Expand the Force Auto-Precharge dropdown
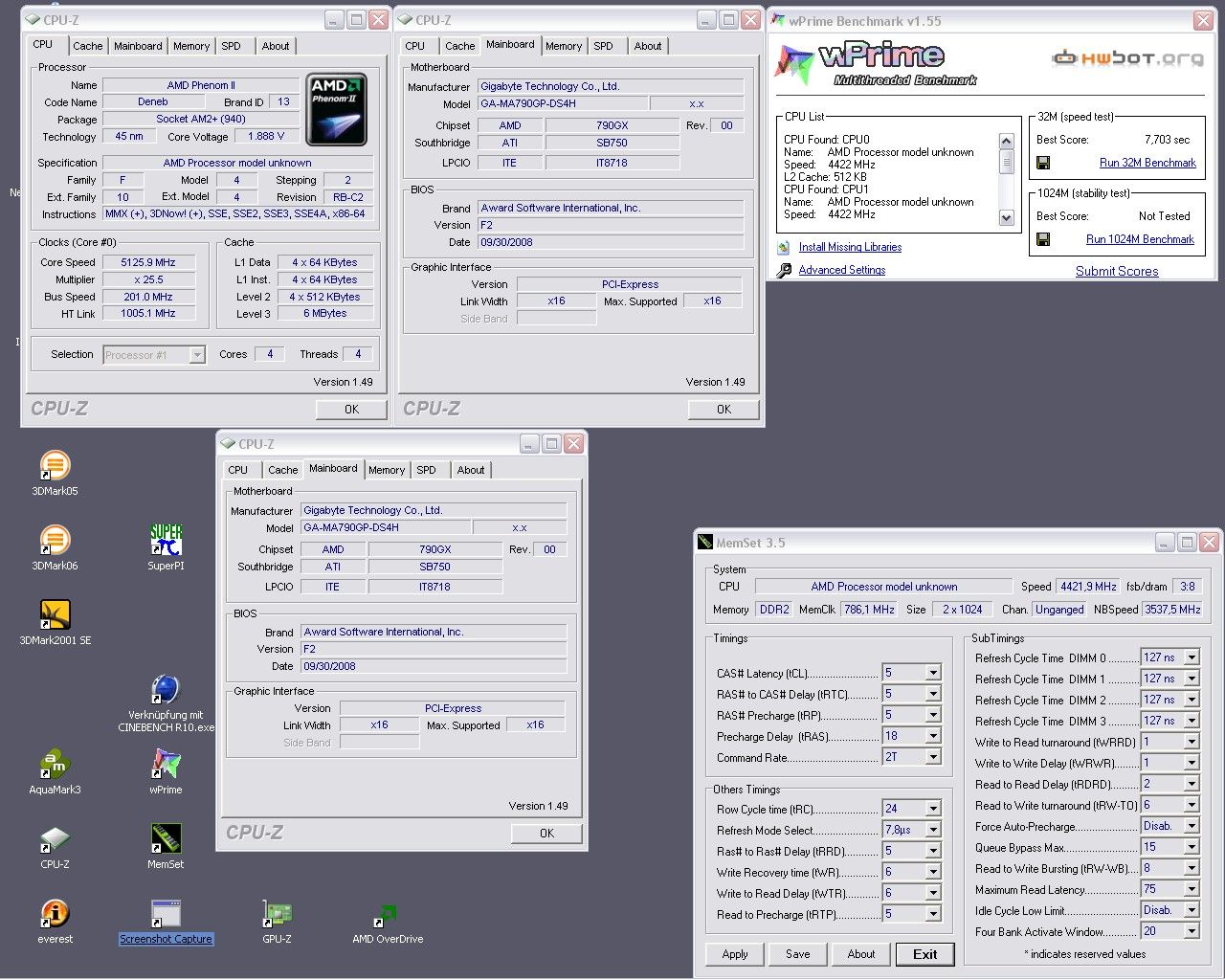1225x980 pixels. click(x=1192, y=826)
